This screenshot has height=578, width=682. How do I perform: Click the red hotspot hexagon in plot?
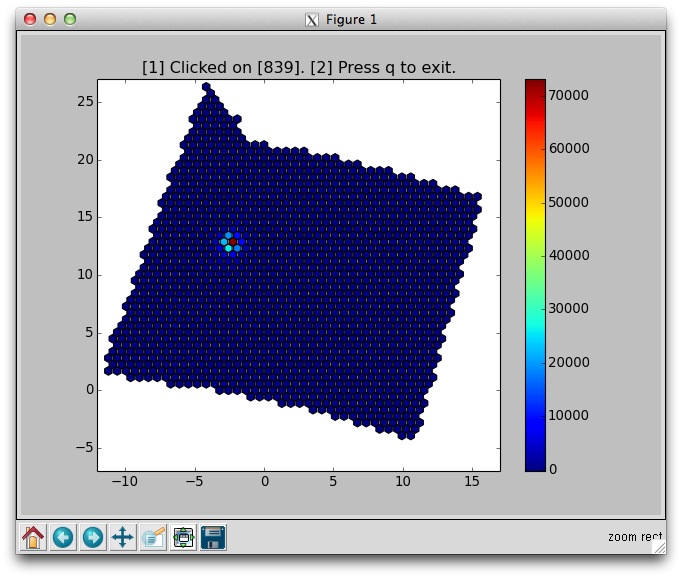[232, 241]
